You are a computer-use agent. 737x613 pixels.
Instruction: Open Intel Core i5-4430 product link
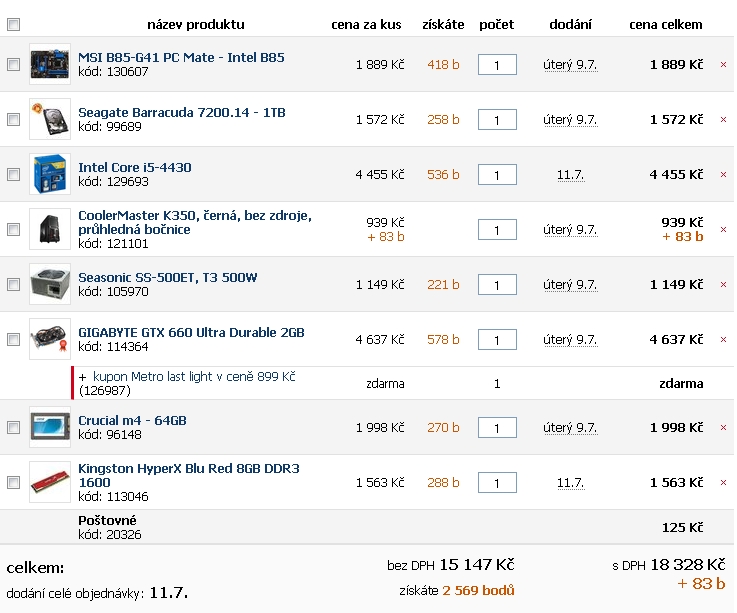[x=134, y=167]
